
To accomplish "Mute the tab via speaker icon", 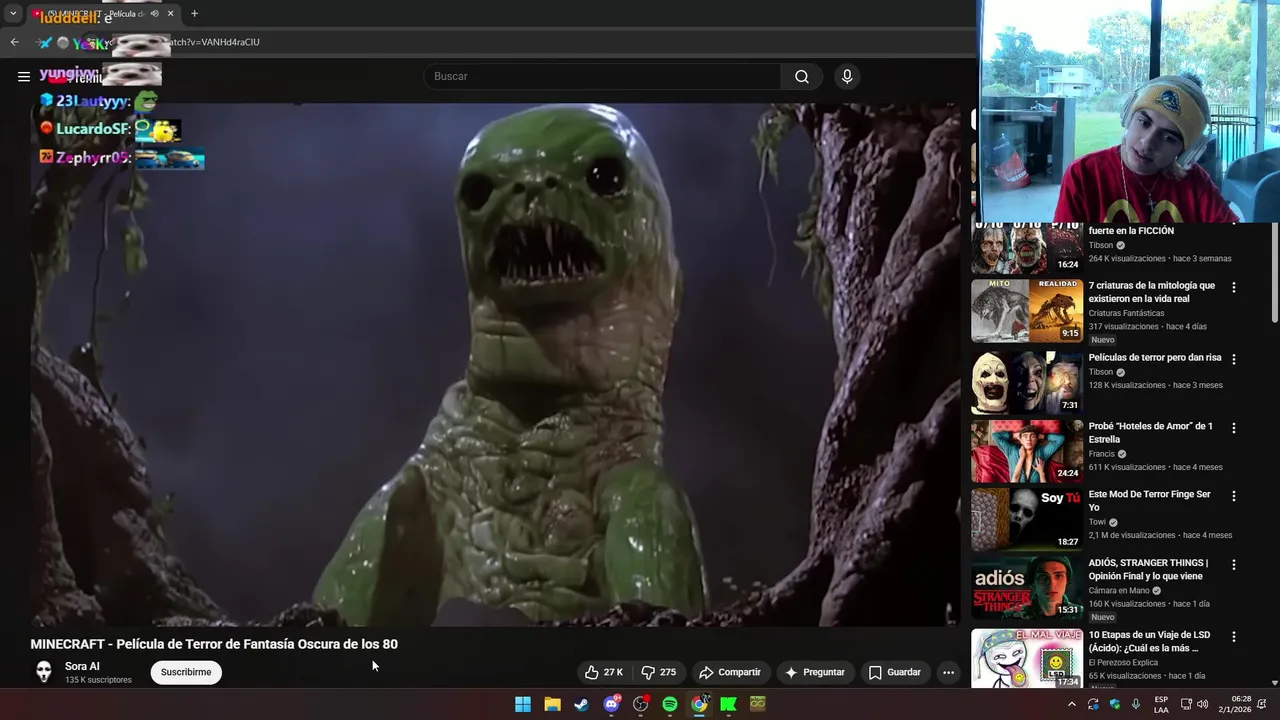I will 154,14.
